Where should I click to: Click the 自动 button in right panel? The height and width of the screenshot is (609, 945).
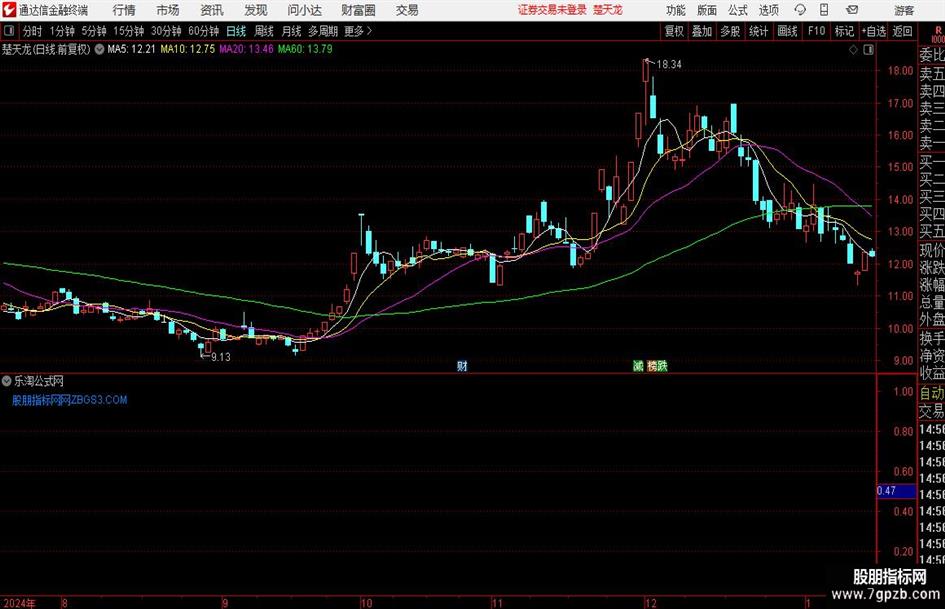coord(932,393)
